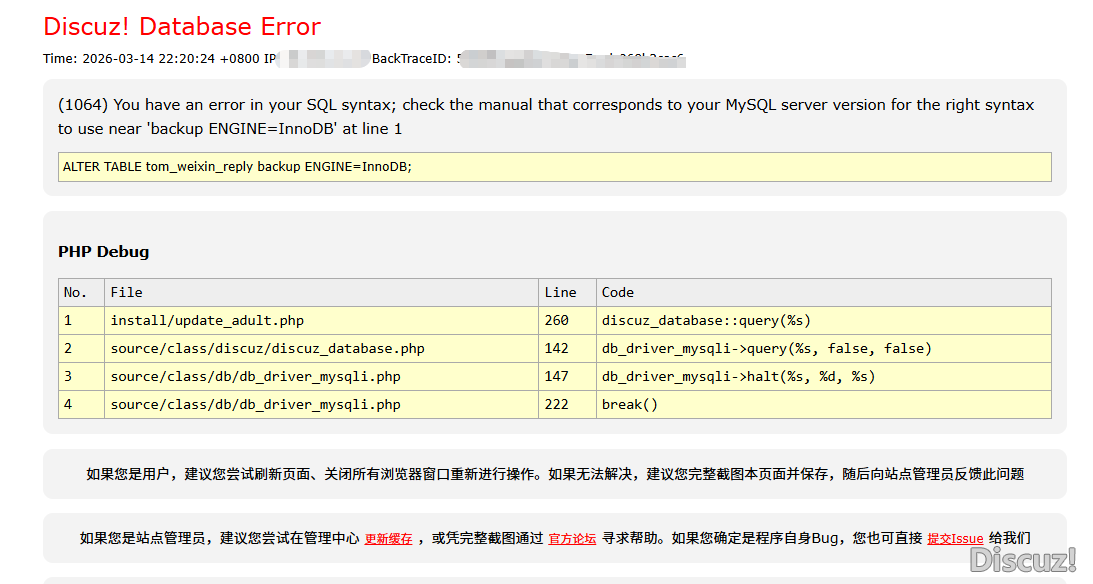Click the "Line" column header
1093x584 pixels.
[560, 293]
